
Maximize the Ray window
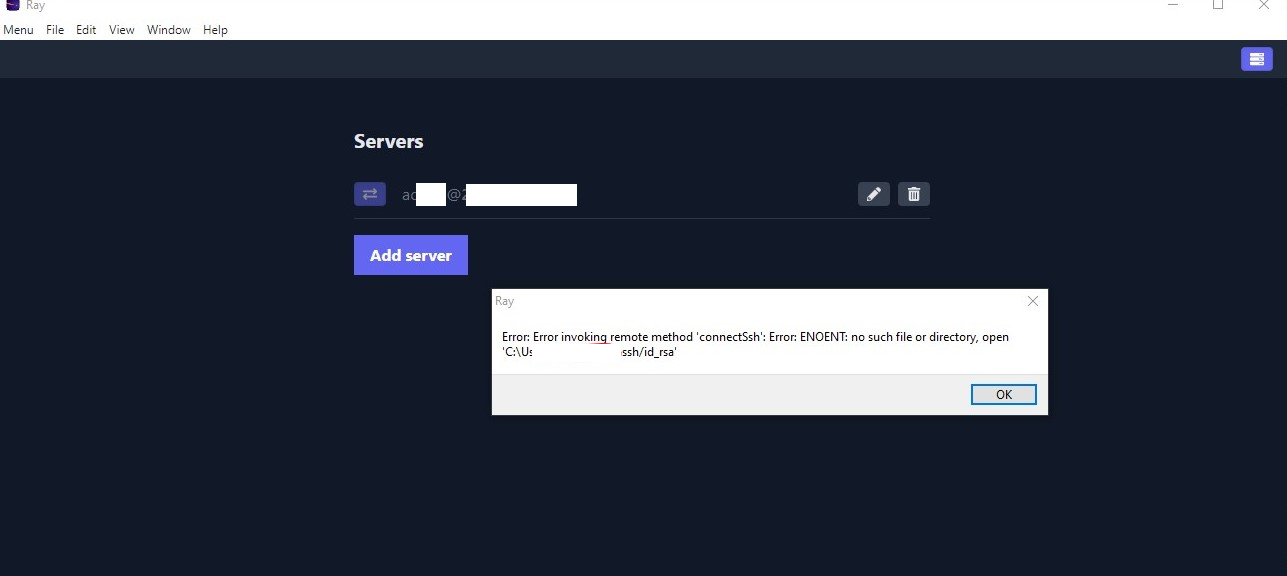pos(1217,6)
